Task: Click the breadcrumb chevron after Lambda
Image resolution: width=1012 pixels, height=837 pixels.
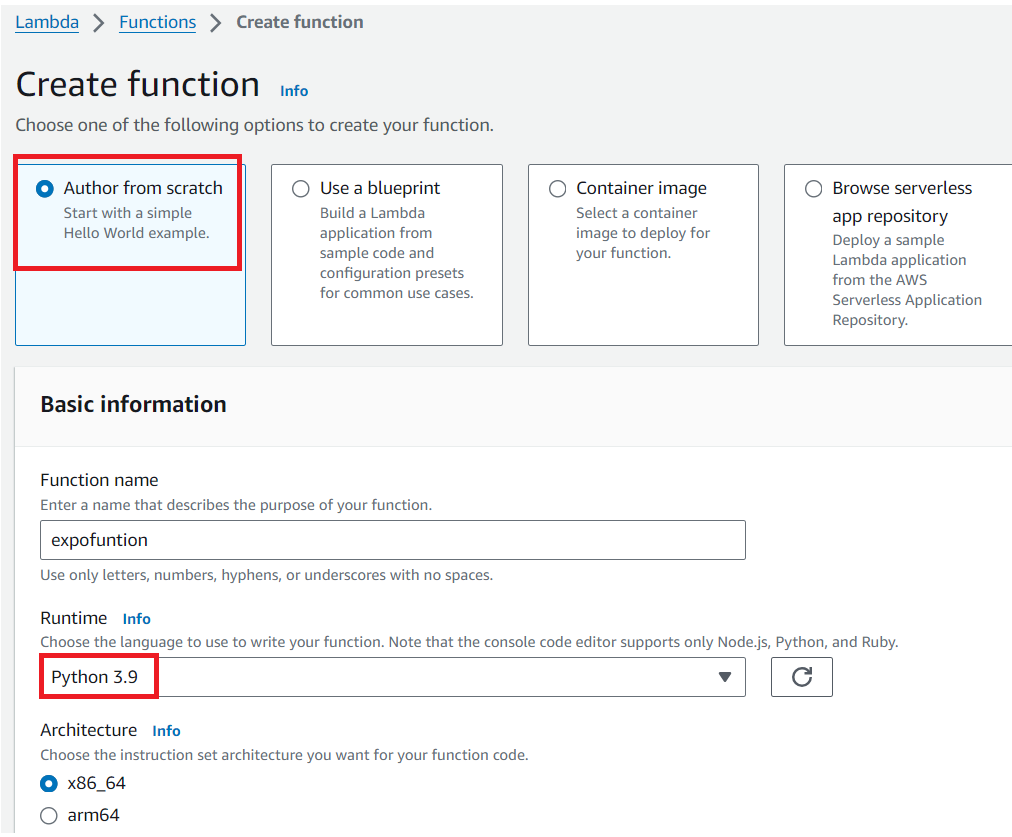Action: (99, 23)
